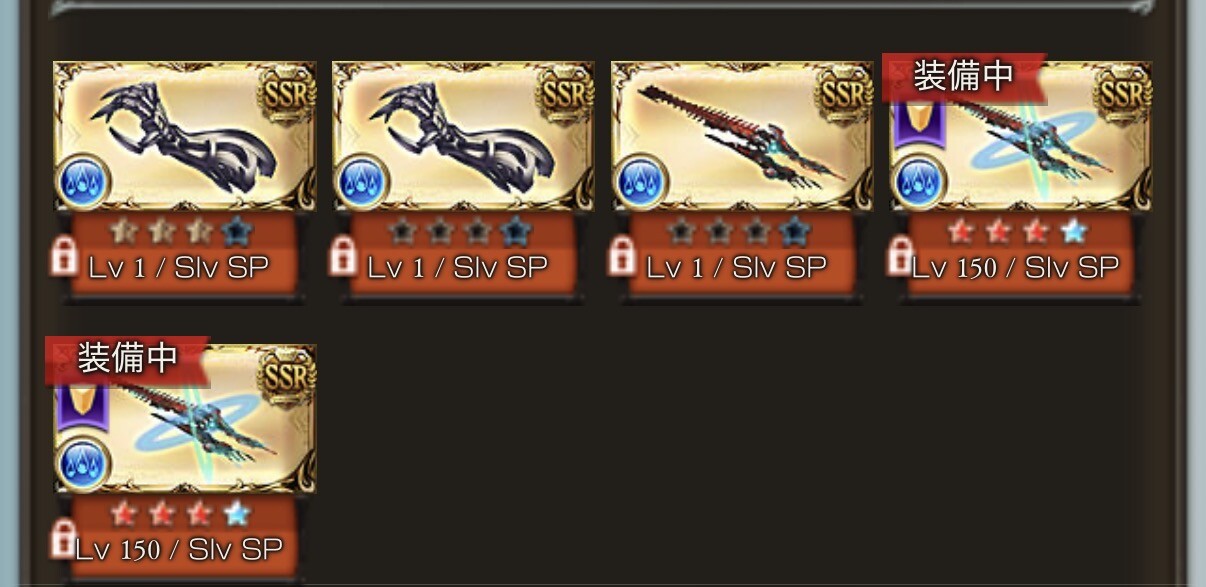Toggle the lock on the unequipped Lv 1 spear
This screenshot has height=587, width=1206.
[623, 257]
